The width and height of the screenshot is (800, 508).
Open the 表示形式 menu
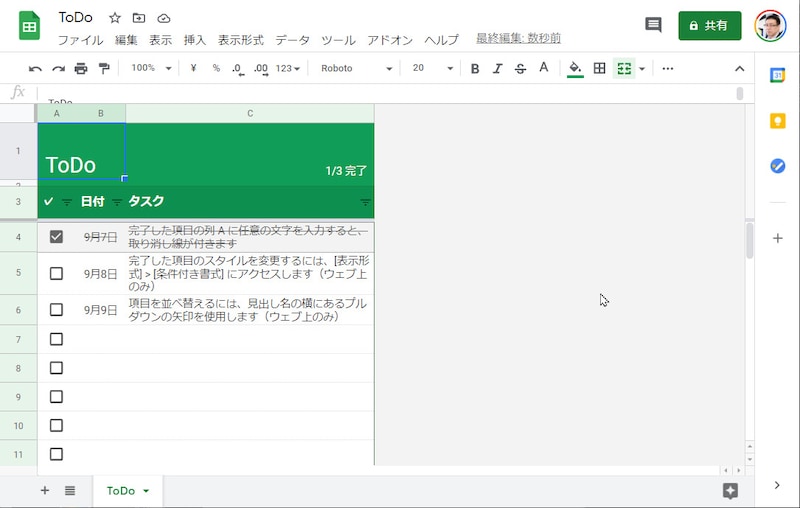click(x=240, y=40)
